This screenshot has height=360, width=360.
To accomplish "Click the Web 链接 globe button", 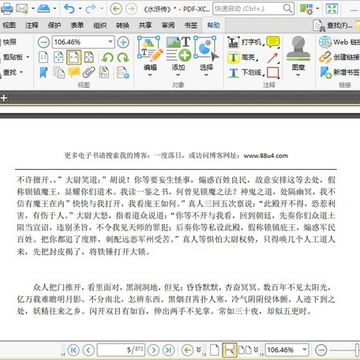I will click(x=339, y=42).
